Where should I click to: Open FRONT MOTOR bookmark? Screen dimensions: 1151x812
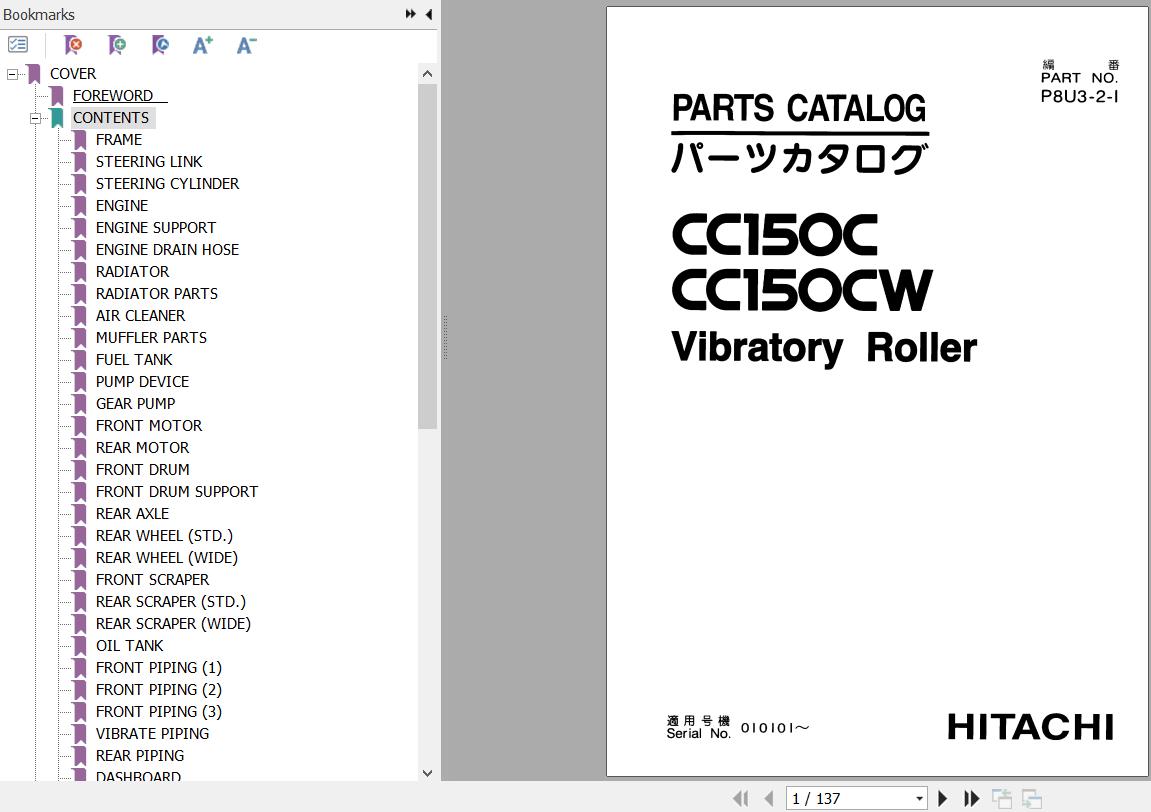pos(149,426)
